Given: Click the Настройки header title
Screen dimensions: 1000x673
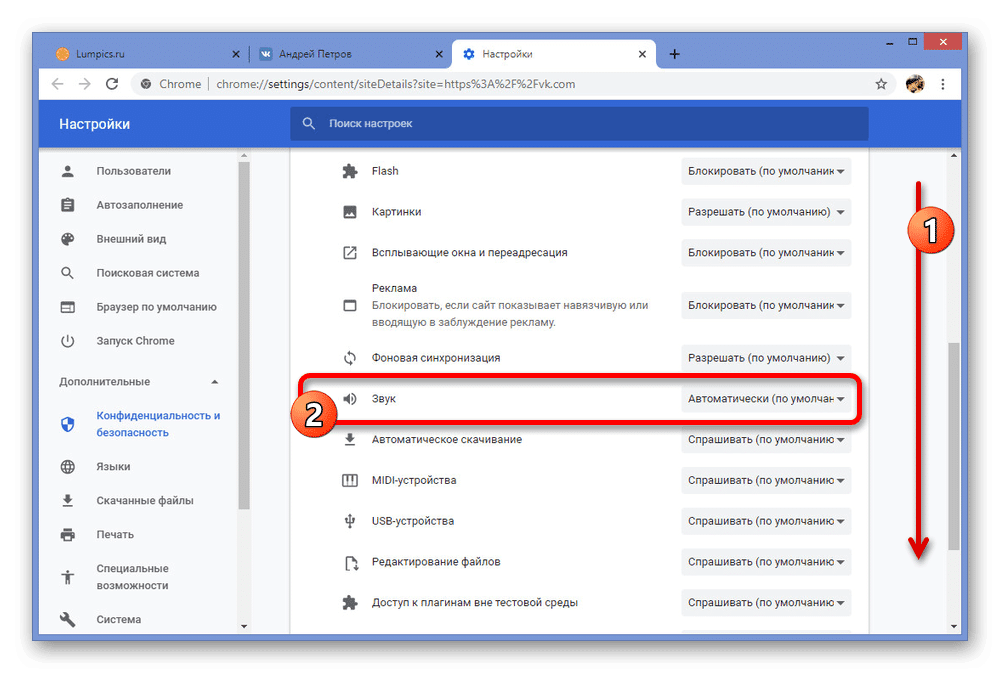Looking at the screenshot, I should click(94, 124).
